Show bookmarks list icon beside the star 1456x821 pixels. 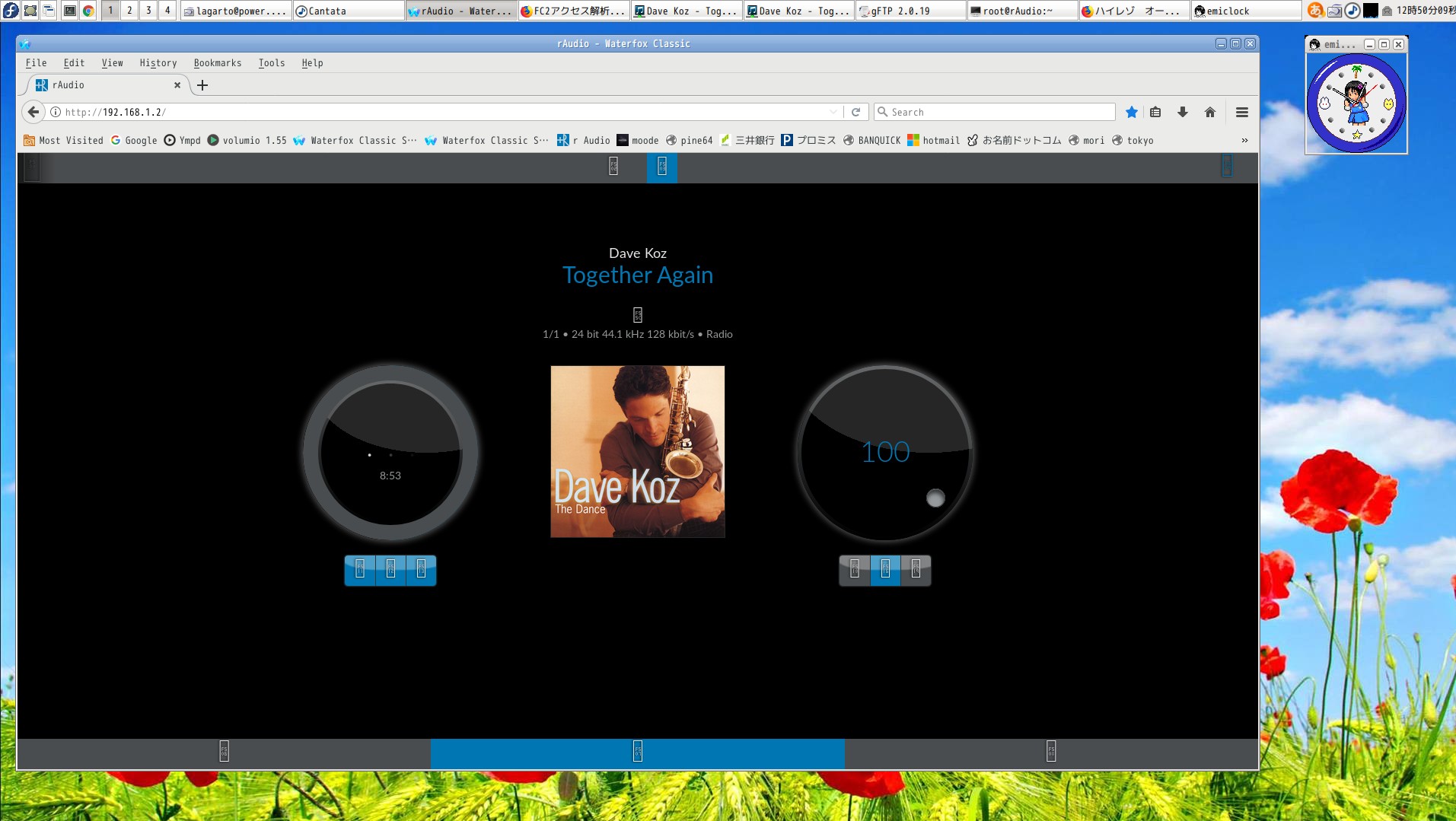coord(1155,113)
